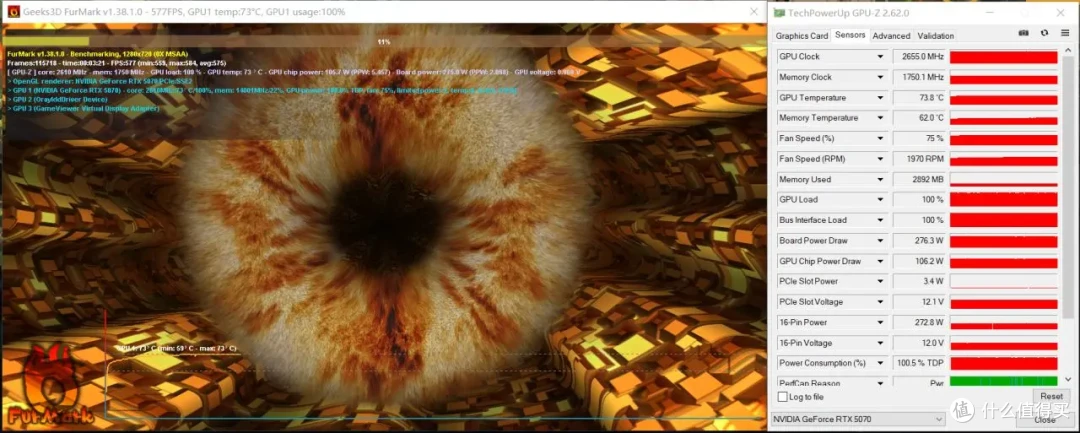1080x433 pixels.
Task: Open the 16-Pin Power sensor dropdown
Action: [880, 323]
